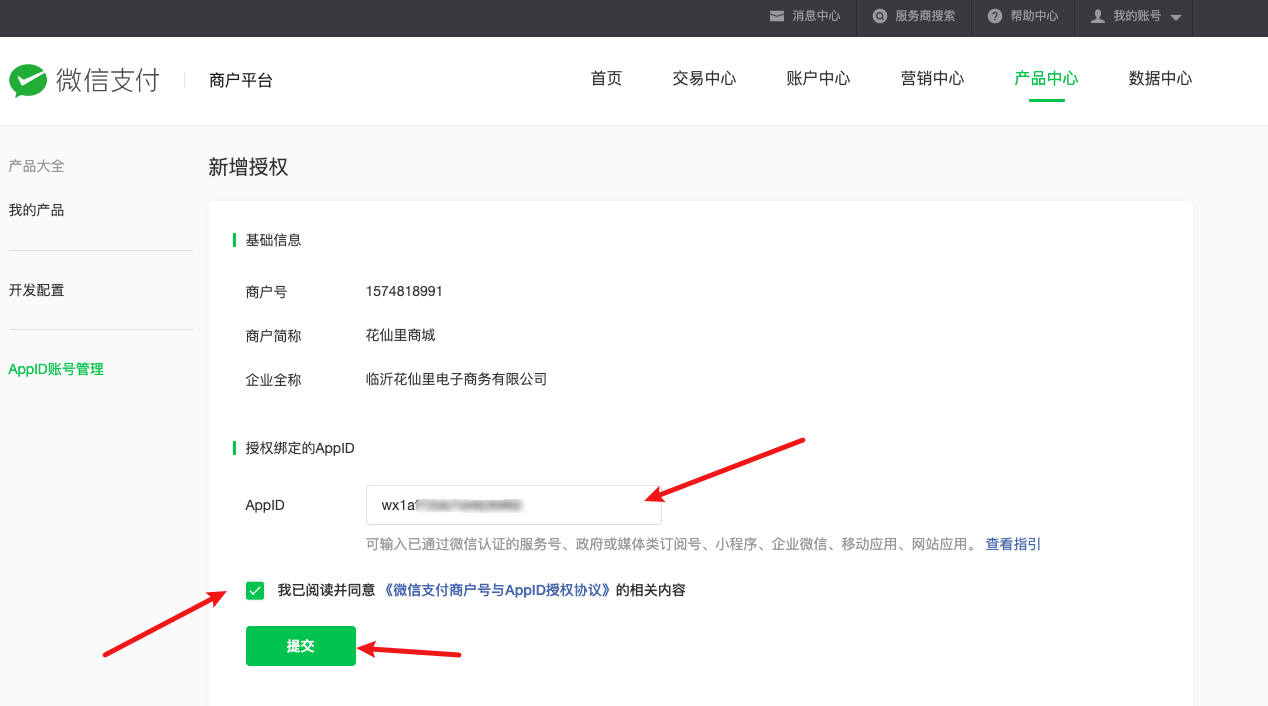The width and height of the screenshot is (1268, 706).
Task: Click the 基础信息 section heading
Action: point(273,240)
